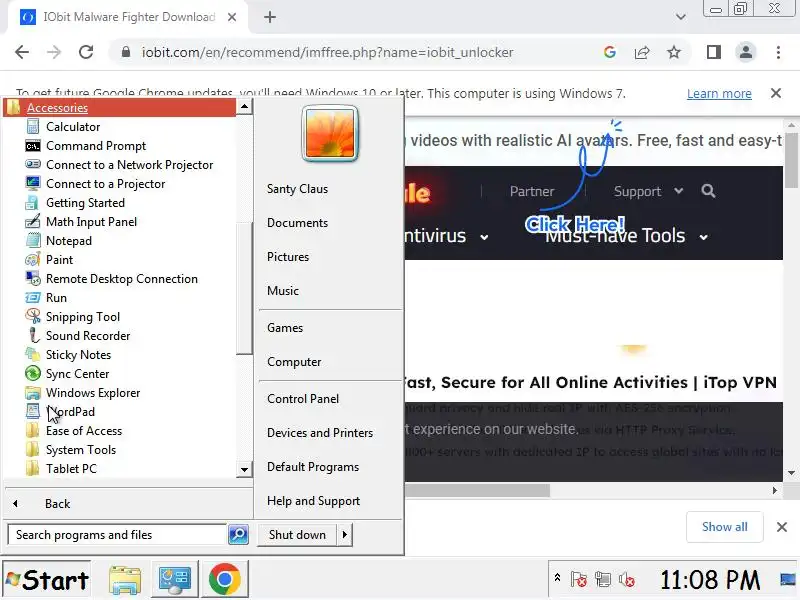Open Control Panel
This screenshot has width=800, height=600.
click(x=303, y=399)
